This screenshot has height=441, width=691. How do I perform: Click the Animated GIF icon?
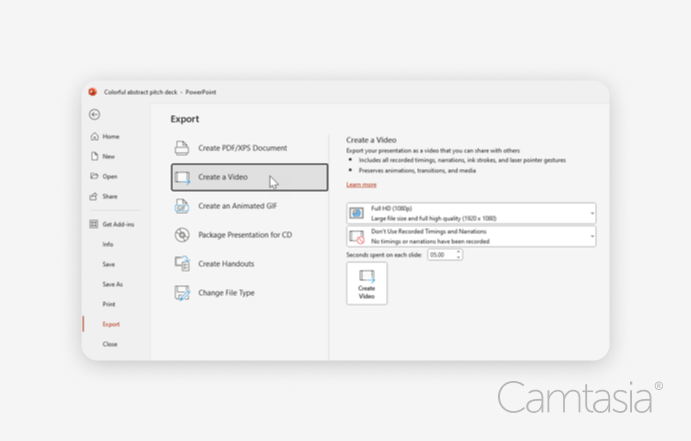click(182, 206)
